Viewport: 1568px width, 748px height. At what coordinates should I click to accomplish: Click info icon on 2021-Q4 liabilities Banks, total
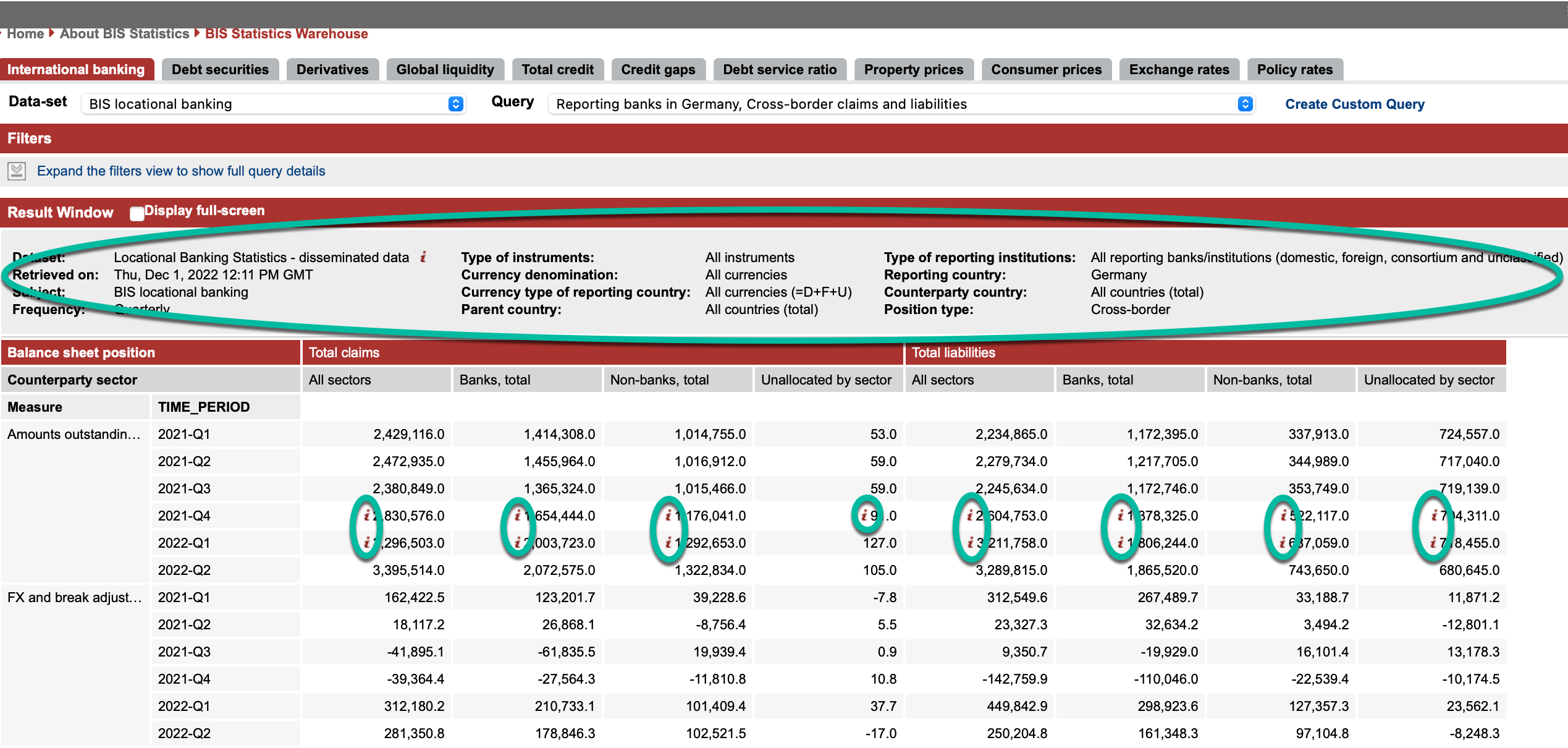click(x=1121, y=515)
